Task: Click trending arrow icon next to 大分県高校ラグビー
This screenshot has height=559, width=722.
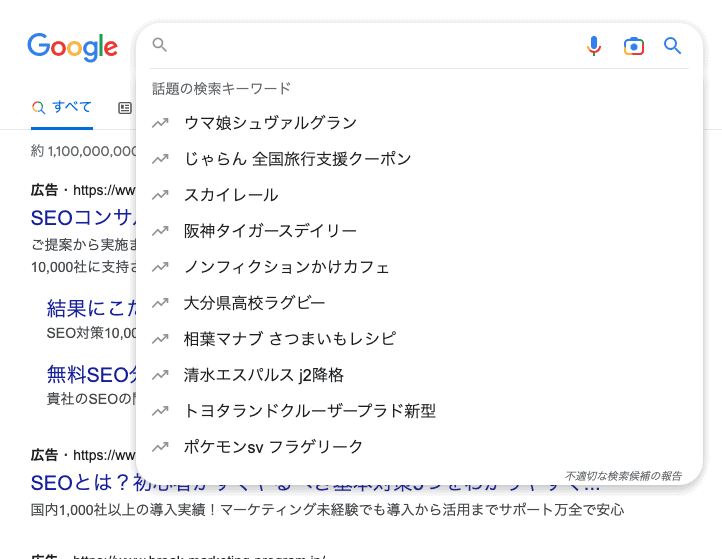Action: [x=160, y=303]
